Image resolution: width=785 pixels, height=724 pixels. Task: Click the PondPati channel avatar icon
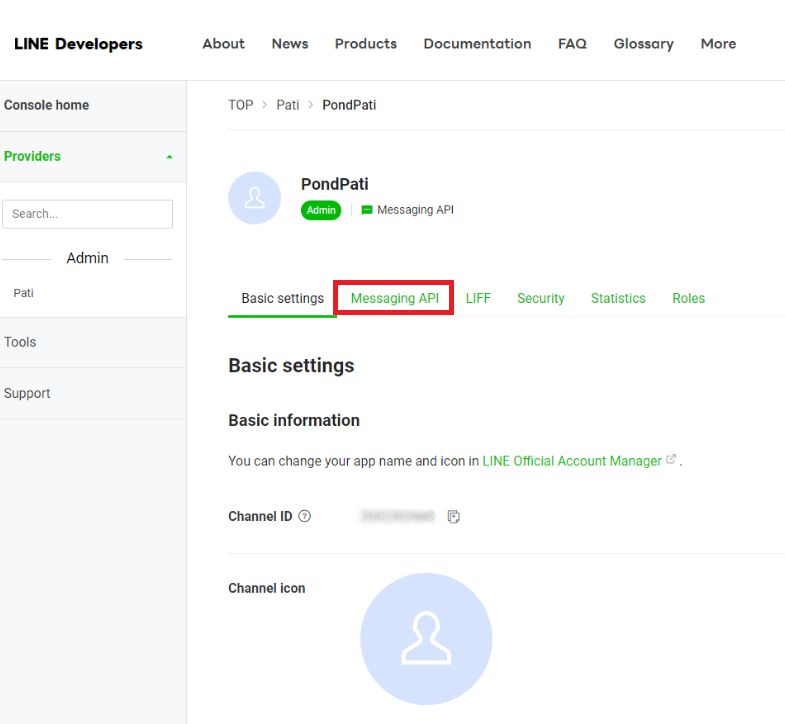[254, 198]
